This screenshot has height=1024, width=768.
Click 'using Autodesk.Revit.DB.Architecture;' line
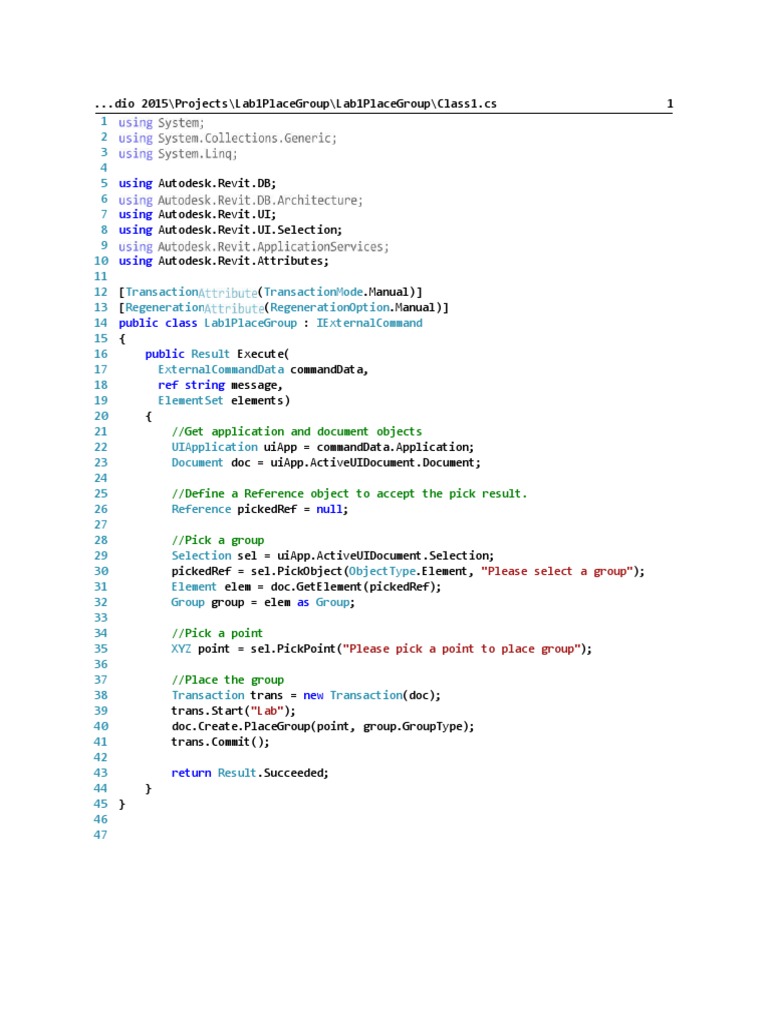pos(240,200)
